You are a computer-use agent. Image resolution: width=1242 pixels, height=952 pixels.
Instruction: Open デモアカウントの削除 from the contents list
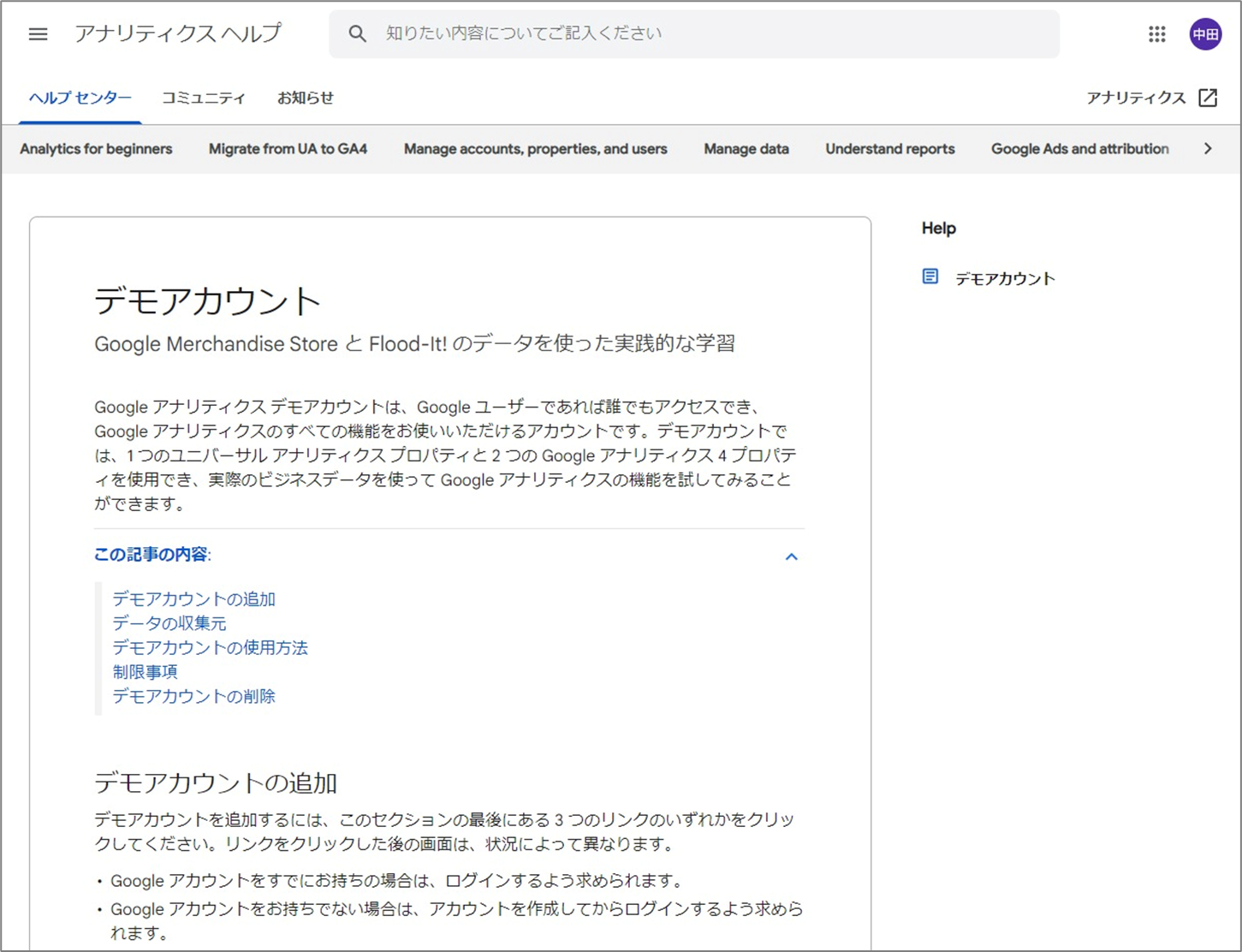coord(192,696)
